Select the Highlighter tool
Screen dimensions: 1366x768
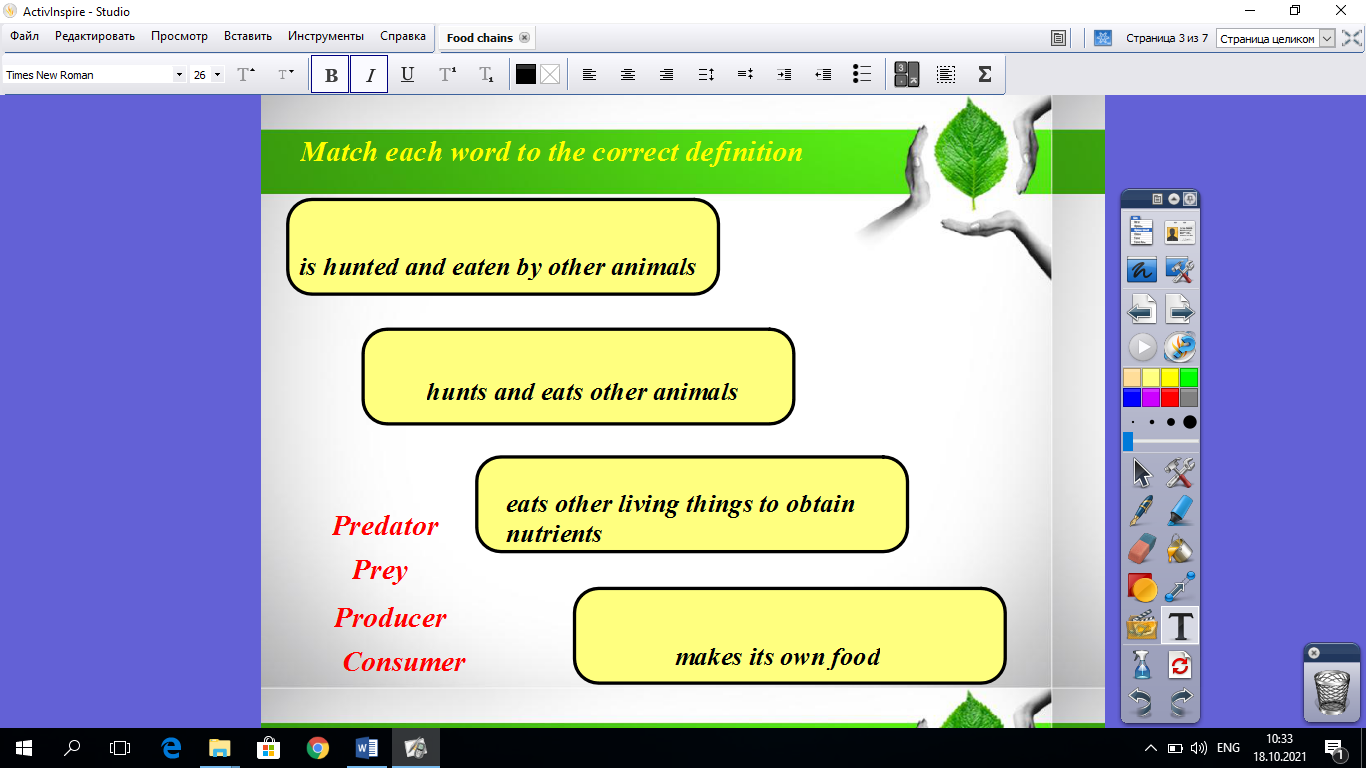[1181, 510]
